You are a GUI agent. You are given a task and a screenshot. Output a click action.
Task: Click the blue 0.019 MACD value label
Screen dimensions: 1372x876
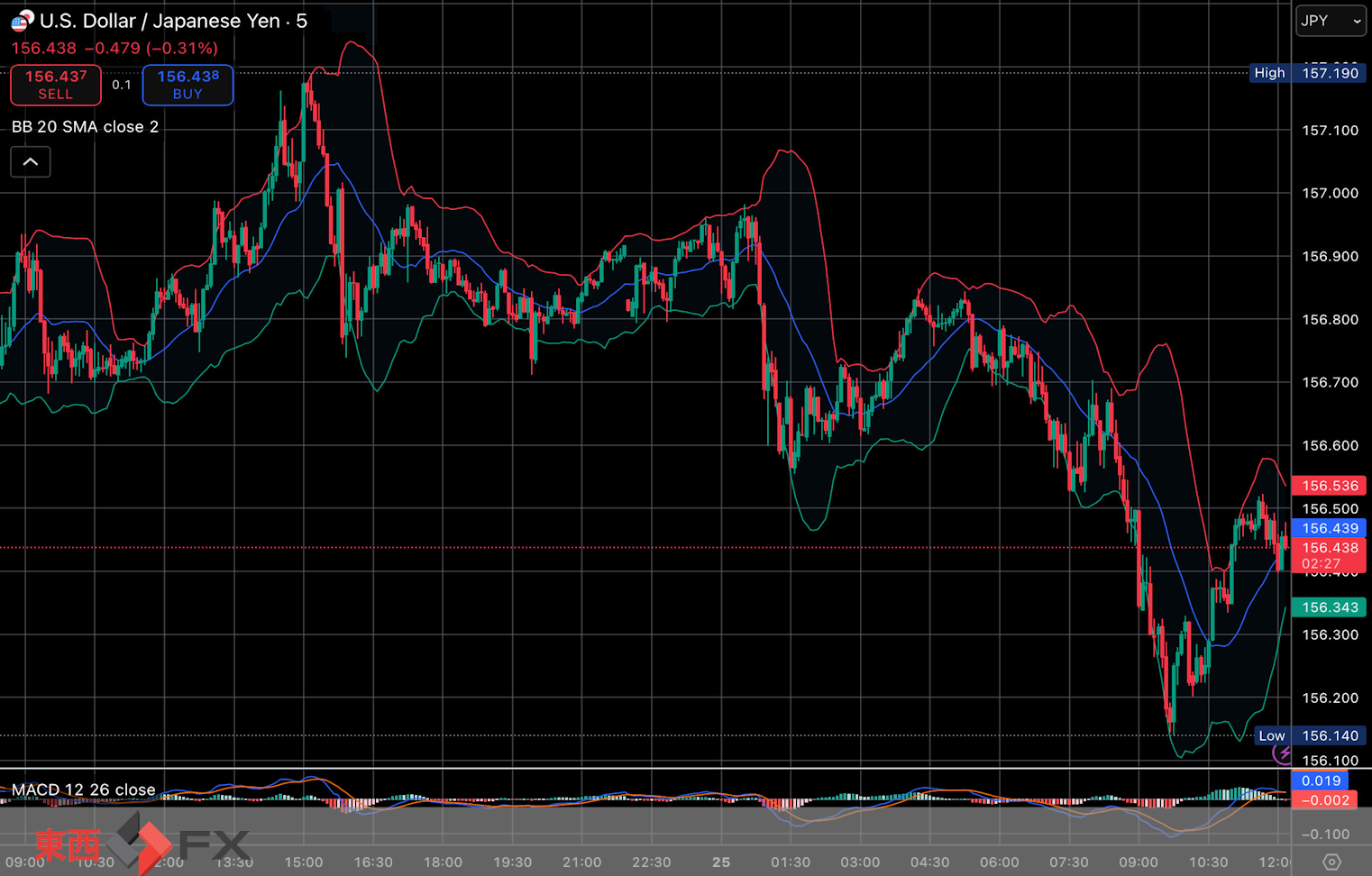pos(1321,780)
